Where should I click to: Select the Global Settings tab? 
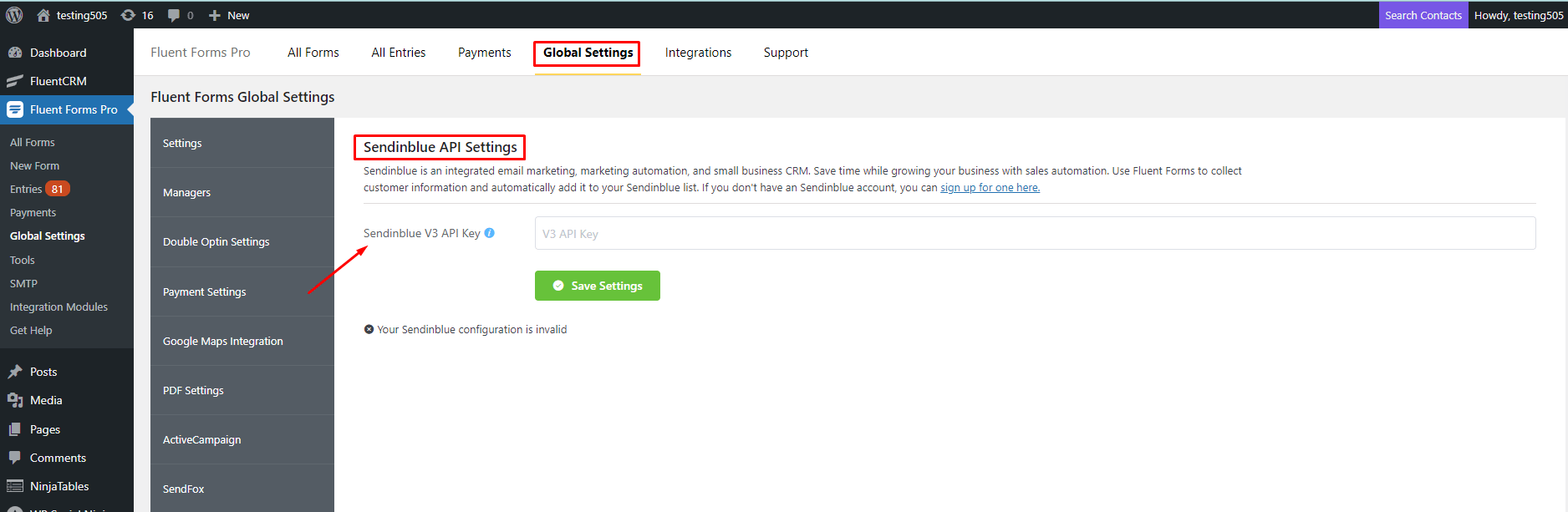click(x=588, y=53)
